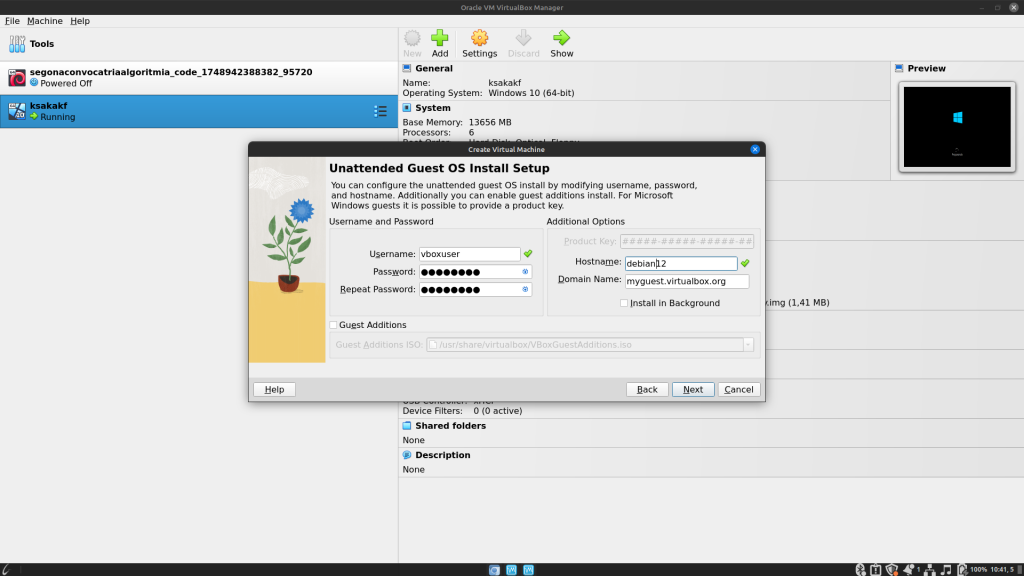Click the Shared folders section icon

(407, 426)
